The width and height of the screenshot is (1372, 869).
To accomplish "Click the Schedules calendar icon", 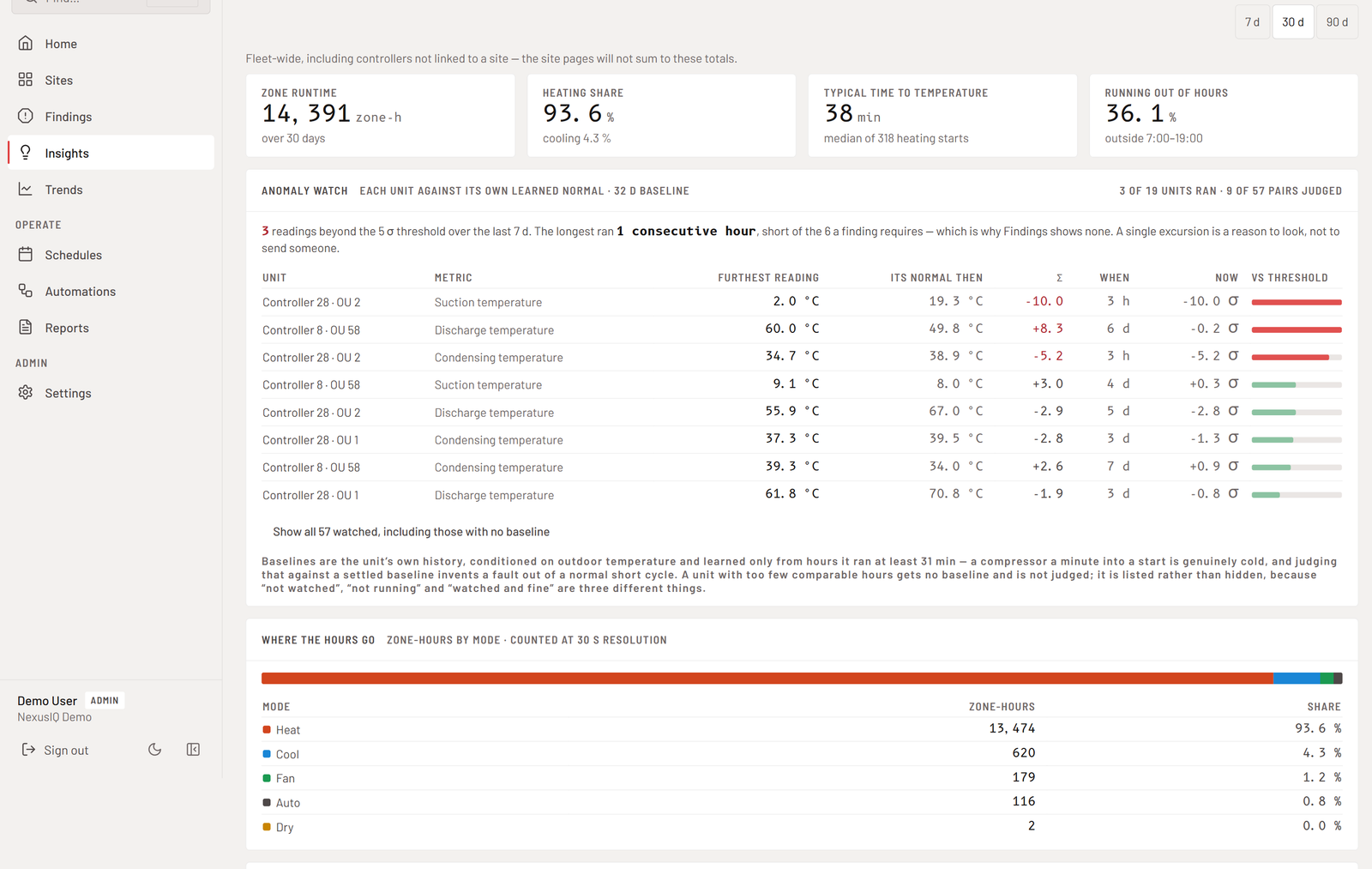I will [26, 254].
